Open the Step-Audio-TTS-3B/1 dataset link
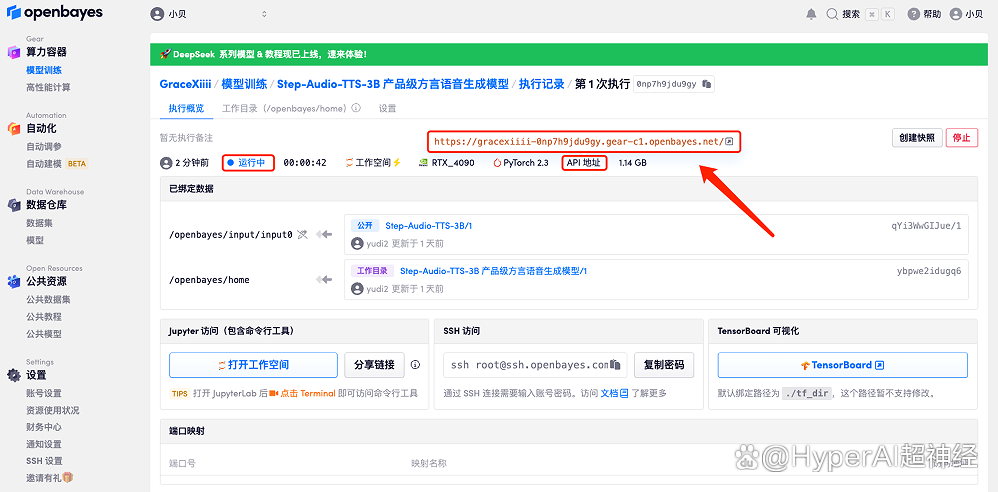 [428, 226]
